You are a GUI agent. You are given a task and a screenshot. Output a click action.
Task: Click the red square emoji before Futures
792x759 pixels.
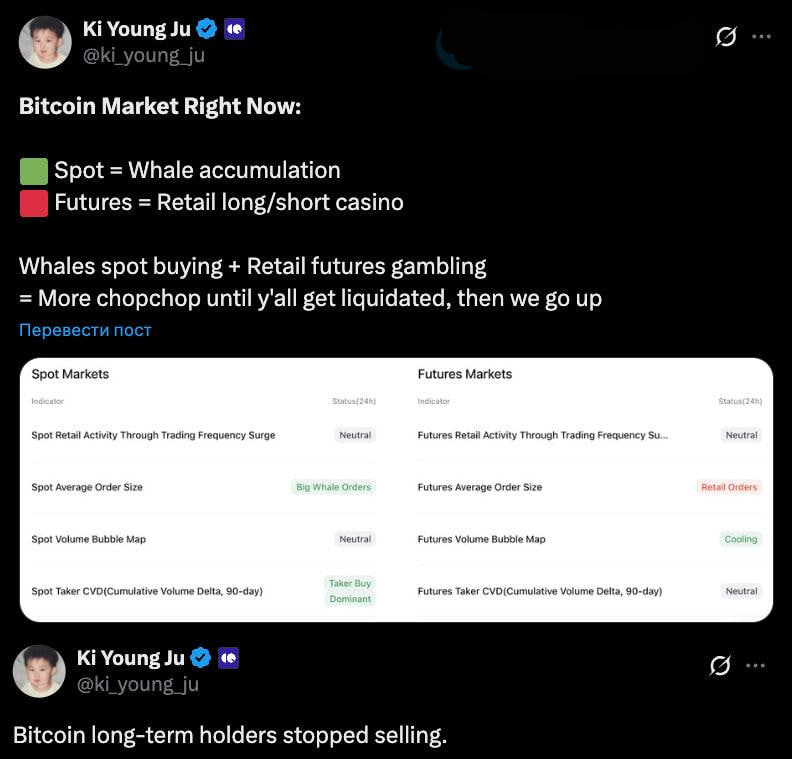(x=33, y=203)
